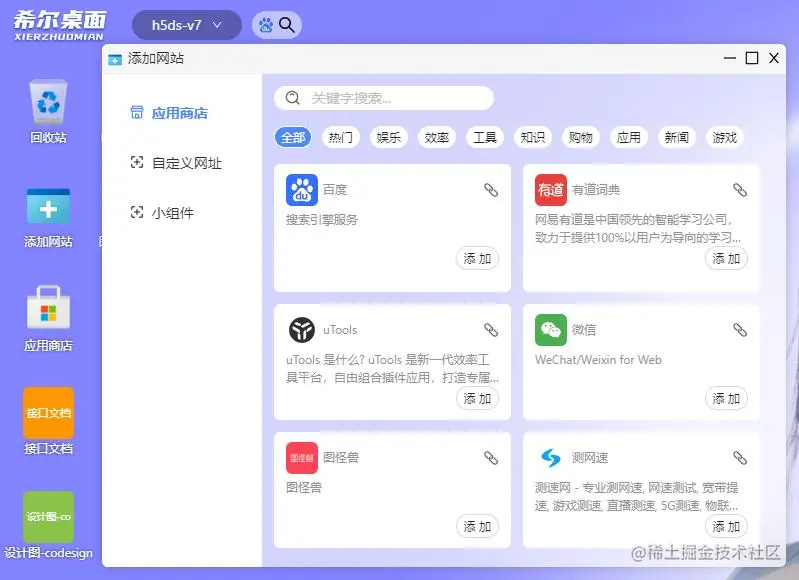Click the 希尔桌面 logo

[x=59, y=25]
